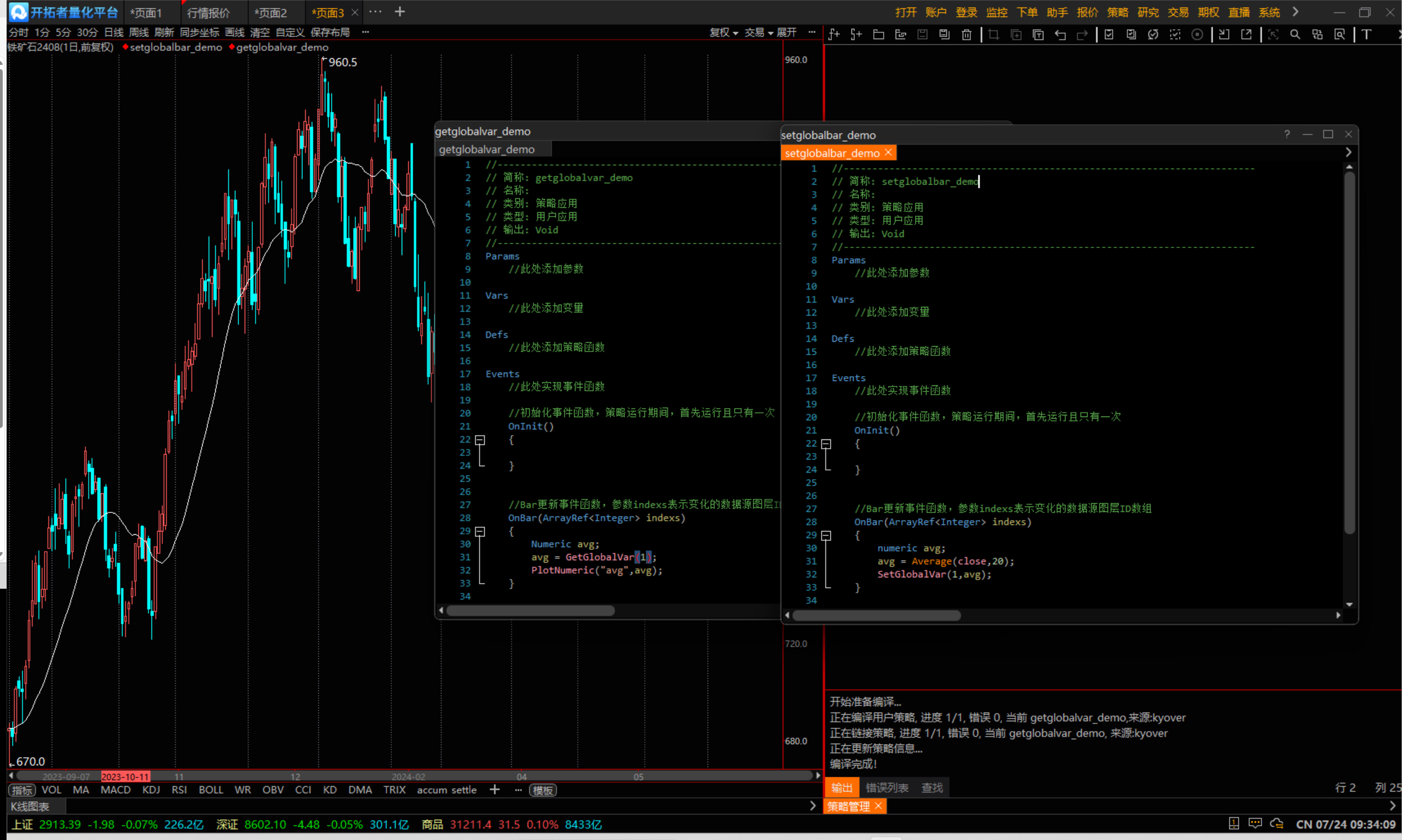The height and width of the screenshot is (840, 1402).
Task: Switch to 页面2 tab
Action: tap(270, 13)
